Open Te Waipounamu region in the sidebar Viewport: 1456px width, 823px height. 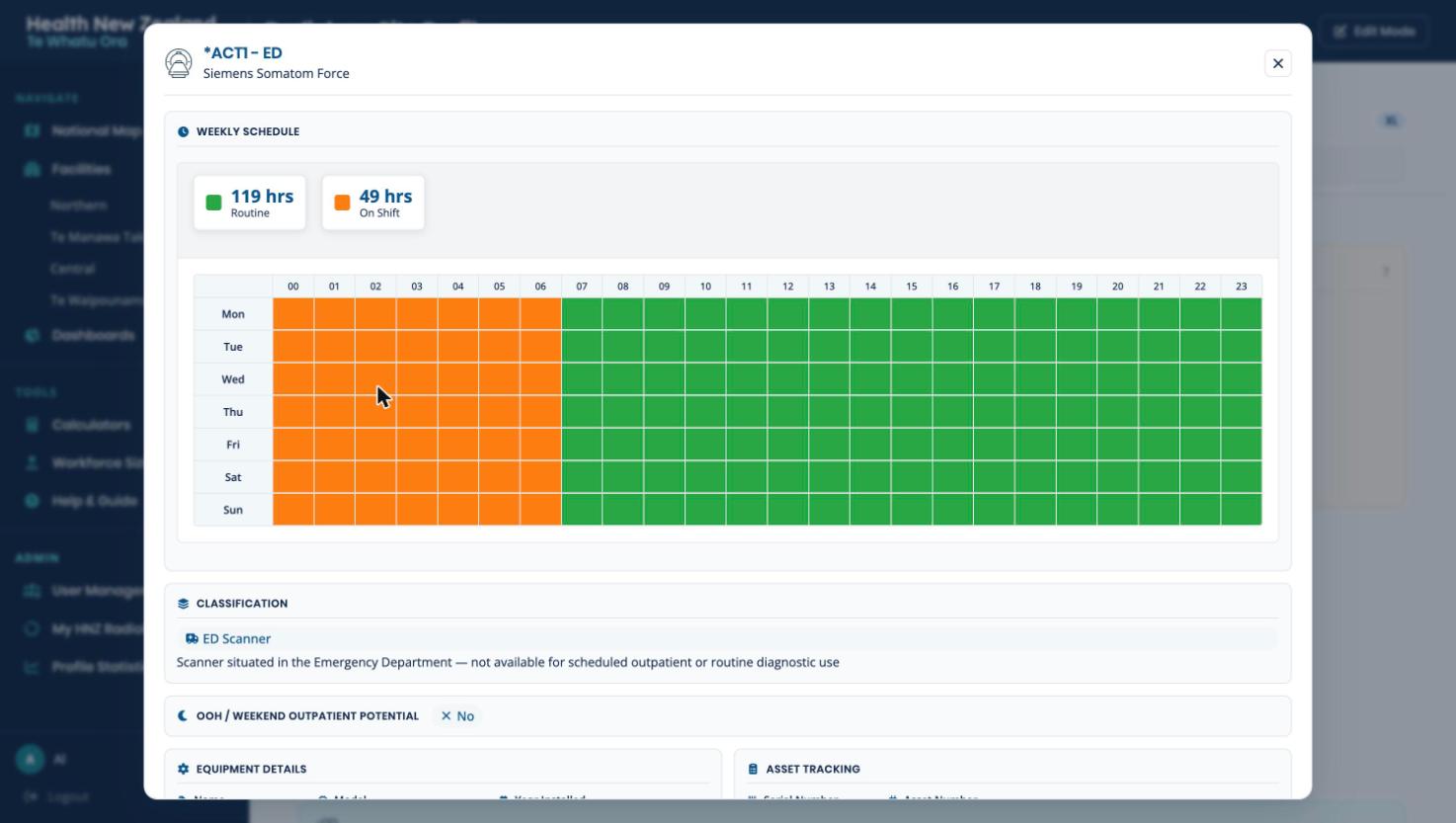[x=97, y=300]
